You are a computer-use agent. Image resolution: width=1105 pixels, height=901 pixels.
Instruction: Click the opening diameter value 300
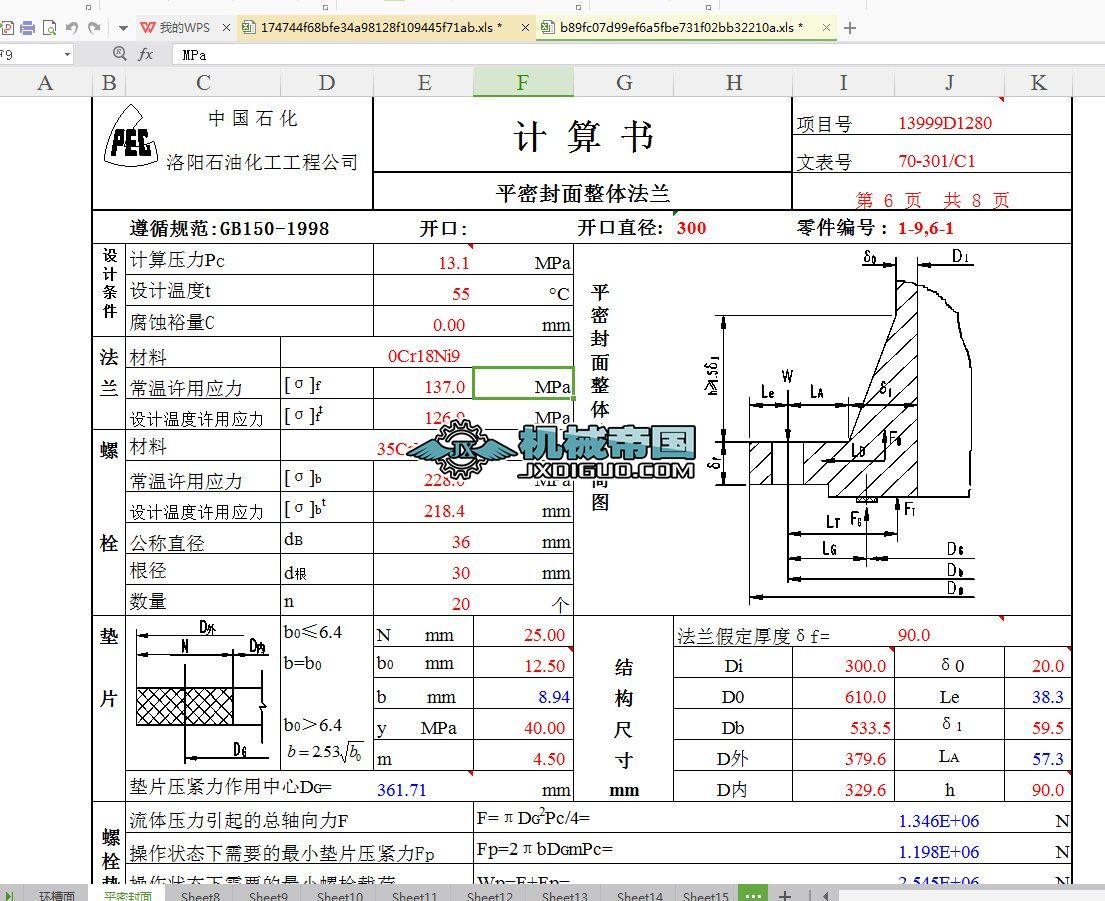click(691, 228)
